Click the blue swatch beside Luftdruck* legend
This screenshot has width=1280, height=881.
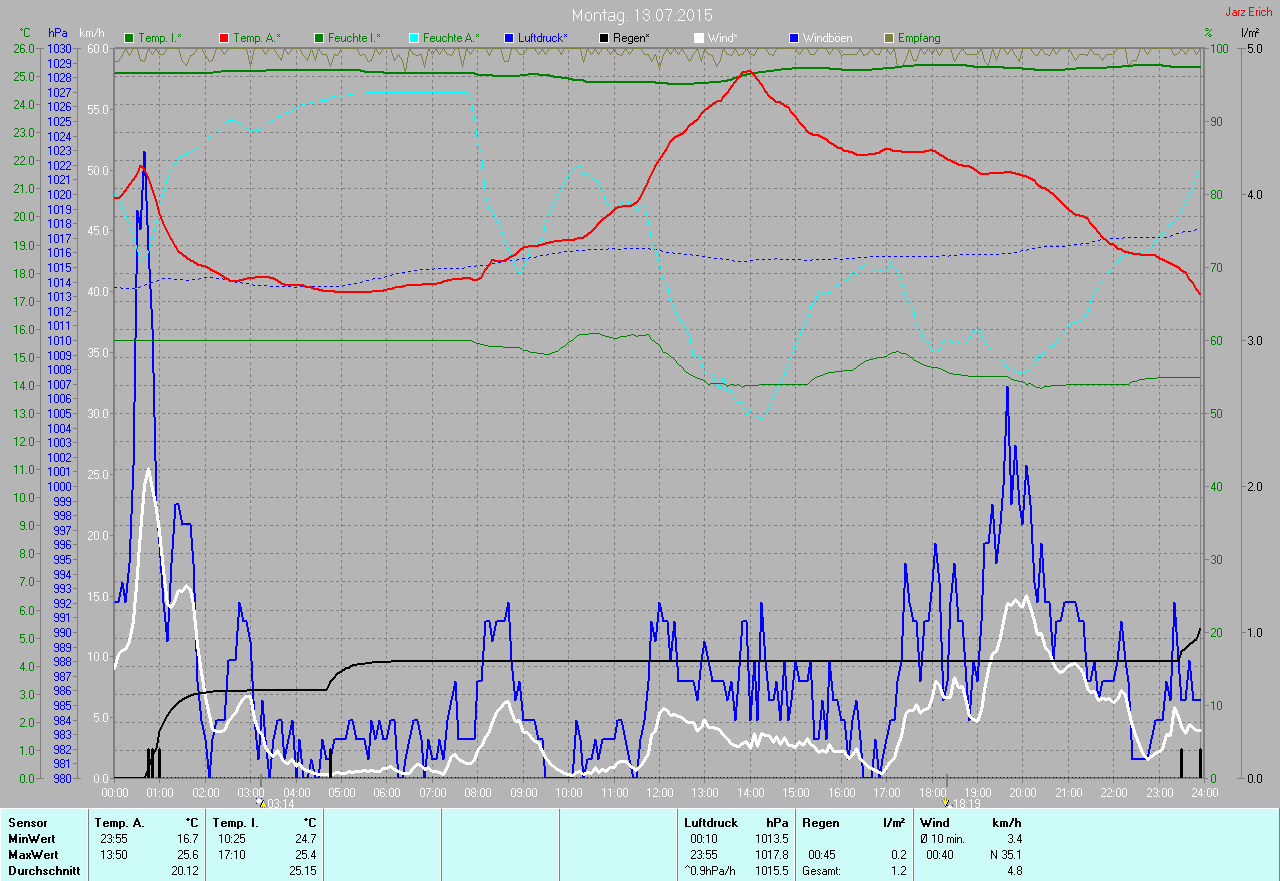pyautogui.click(x=509, y=38)
